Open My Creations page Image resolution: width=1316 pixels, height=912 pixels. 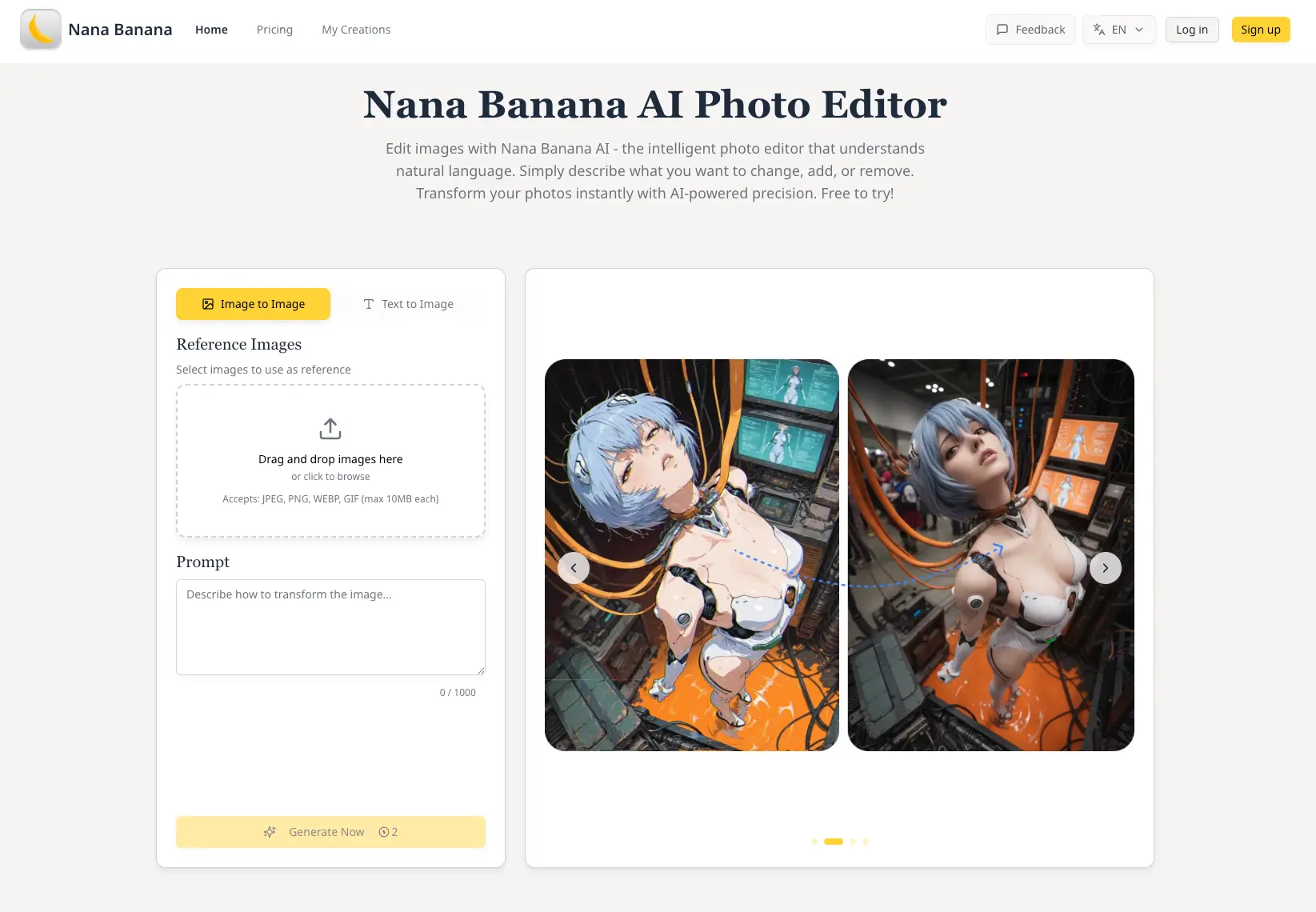(356, 30)
